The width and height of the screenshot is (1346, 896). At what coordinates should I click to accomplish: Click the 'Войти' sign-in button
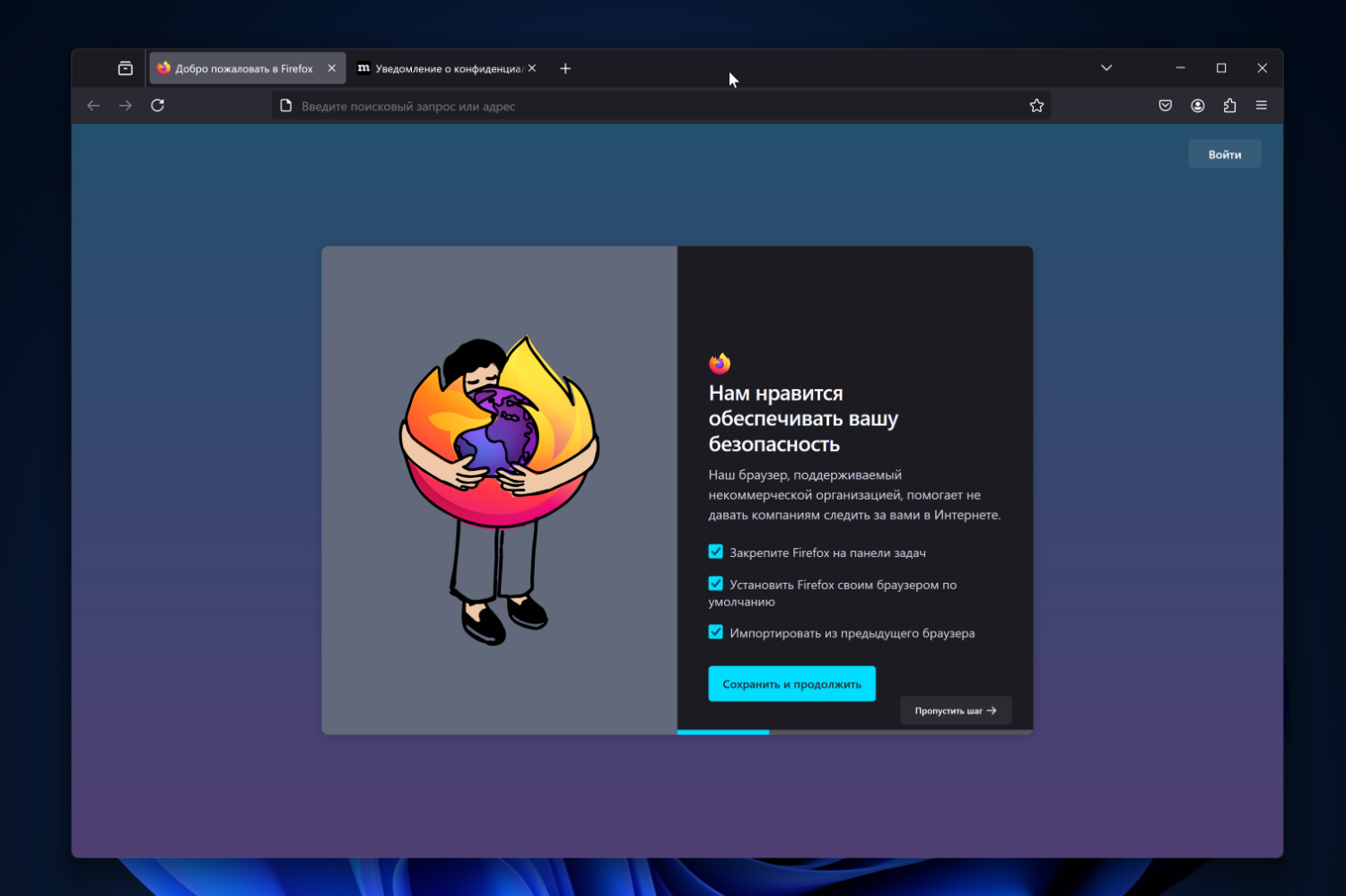tap(1225, 154)
